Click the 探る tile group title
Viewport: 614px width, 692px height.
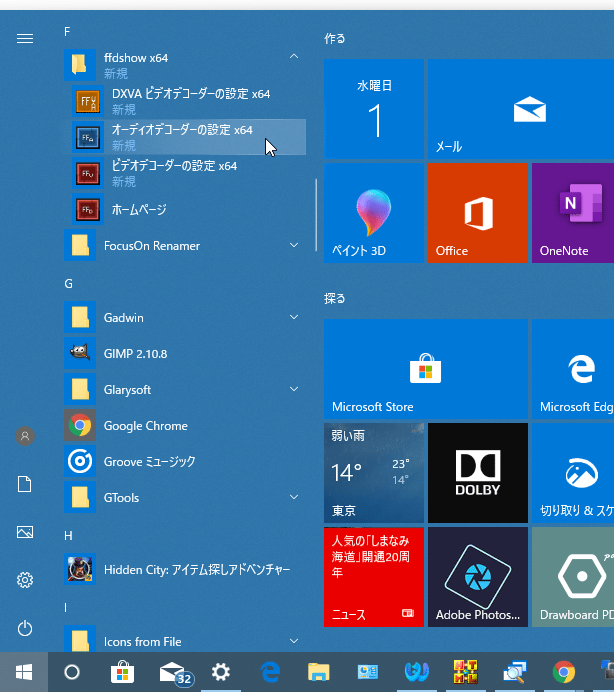click(335, 299)
